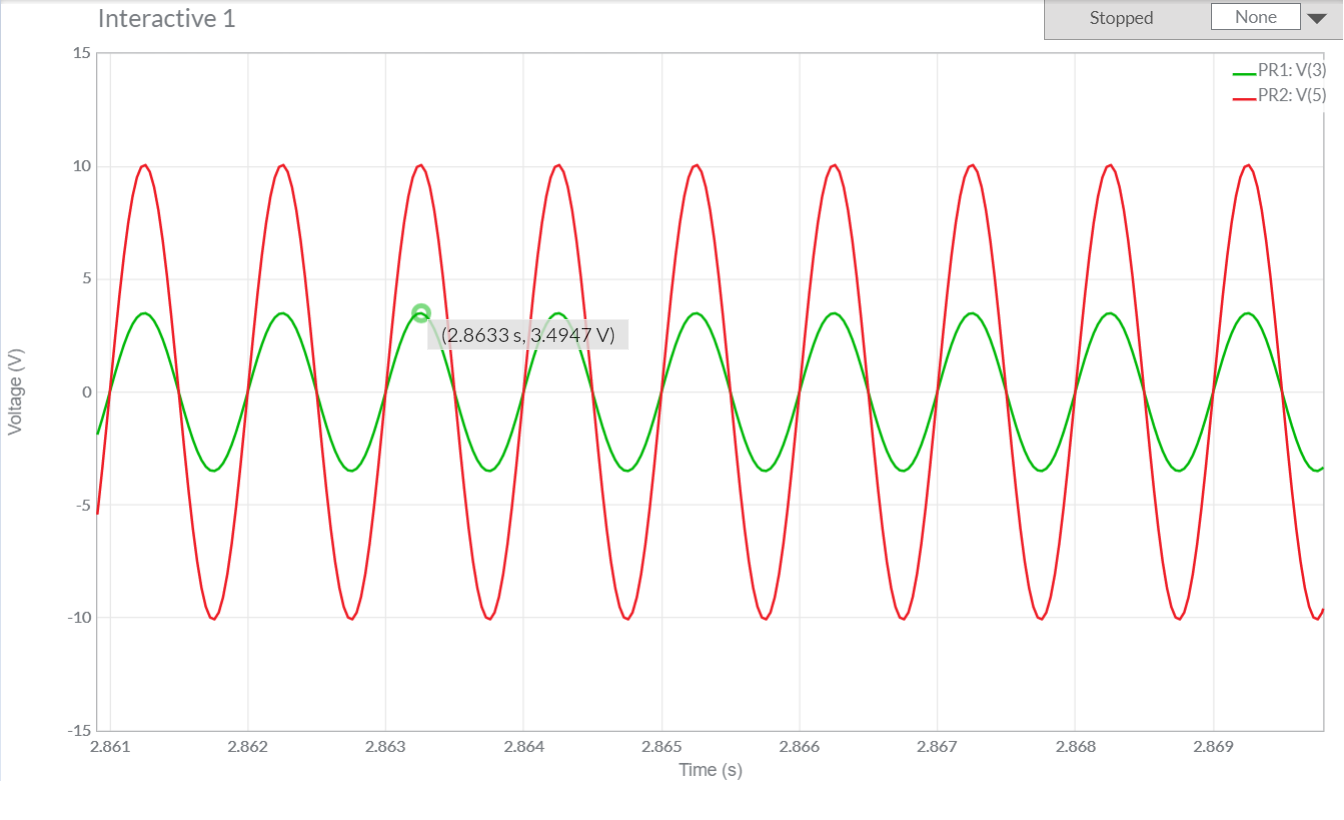Click the Stopped status label
The height and width of the screenshot is (820, 1344).
pyautogui.click(x=1121, y=18)
